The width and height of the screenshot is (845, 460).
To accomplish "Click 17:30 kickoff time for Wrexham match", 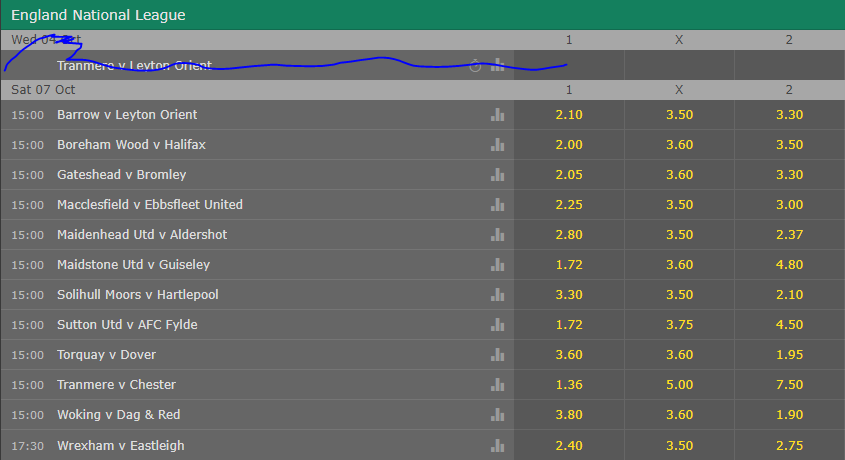I will [27, 446].
